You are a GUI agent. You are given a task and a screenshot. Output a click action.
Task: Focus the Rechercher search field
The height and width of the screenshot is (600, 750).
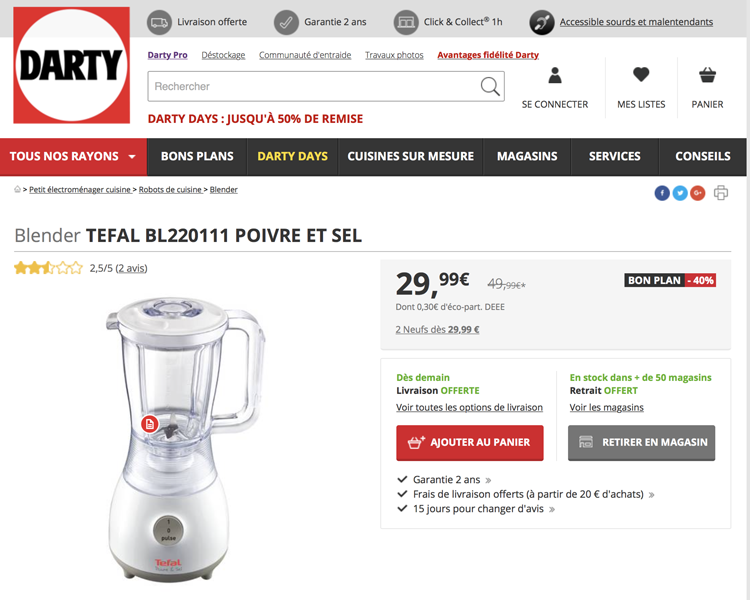click(313, 87)
